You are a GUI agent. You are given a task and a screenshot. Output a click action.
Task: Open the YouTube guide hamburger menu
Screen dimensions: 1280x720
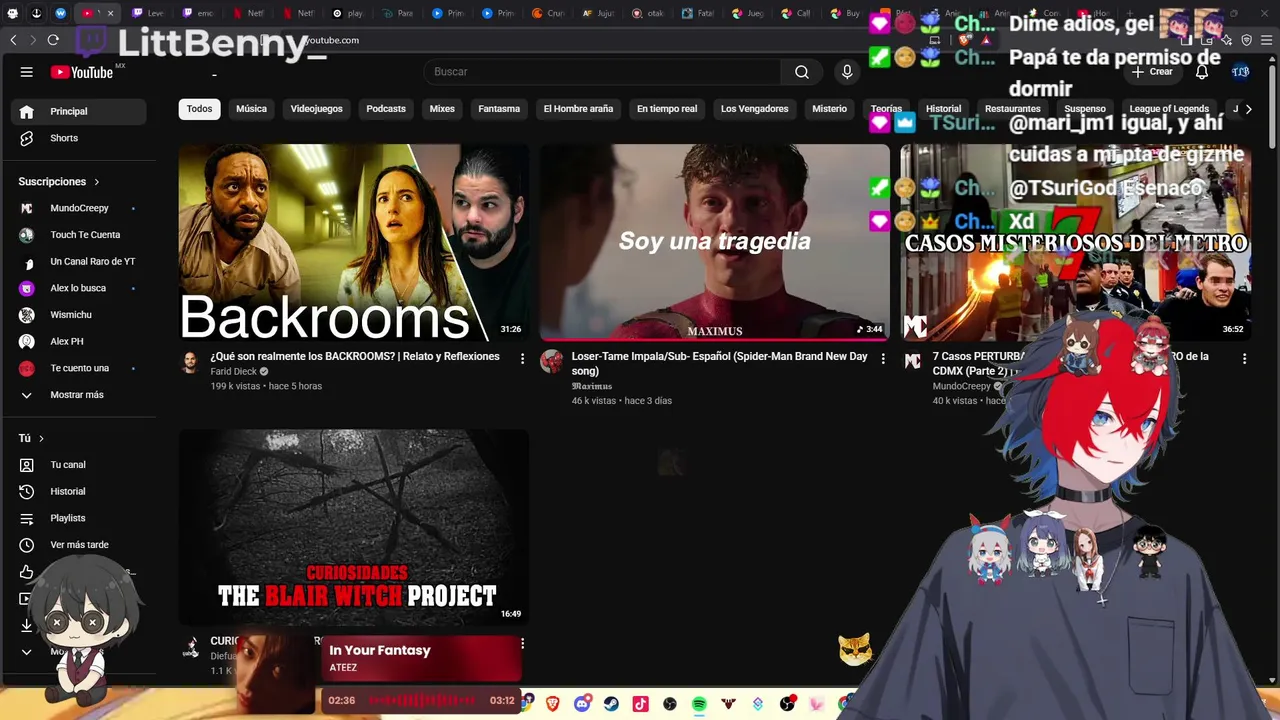click(x=27, y=72)
